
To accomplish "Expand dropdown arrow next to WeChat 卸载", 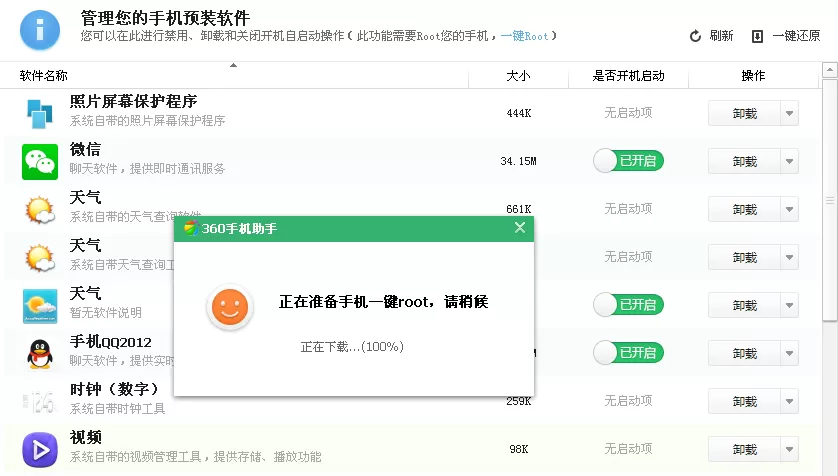I will pyautogui.click(x=789, y=161).
